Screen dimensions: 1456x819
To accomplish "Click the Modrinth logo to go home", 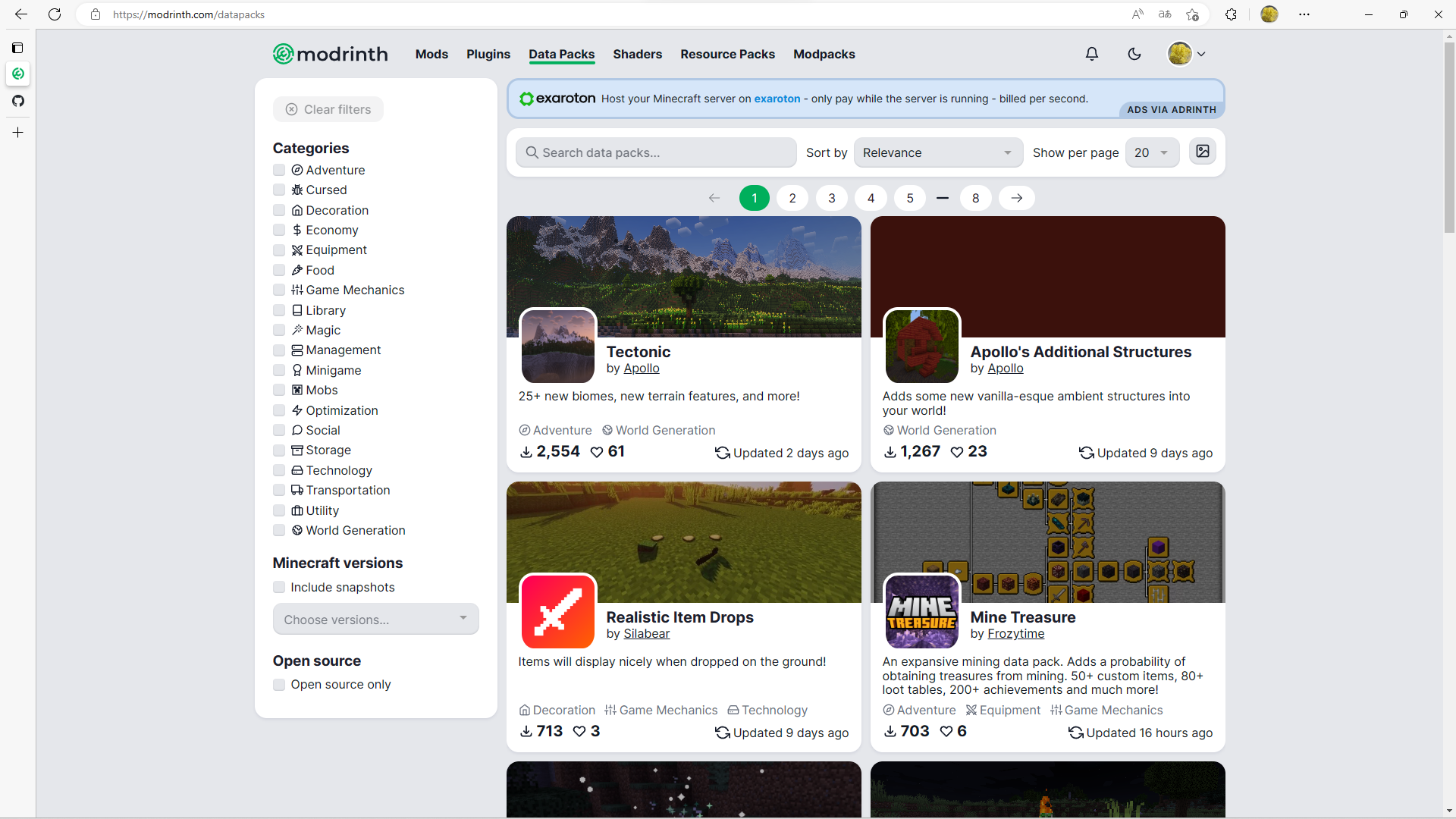I will [329, 54].
